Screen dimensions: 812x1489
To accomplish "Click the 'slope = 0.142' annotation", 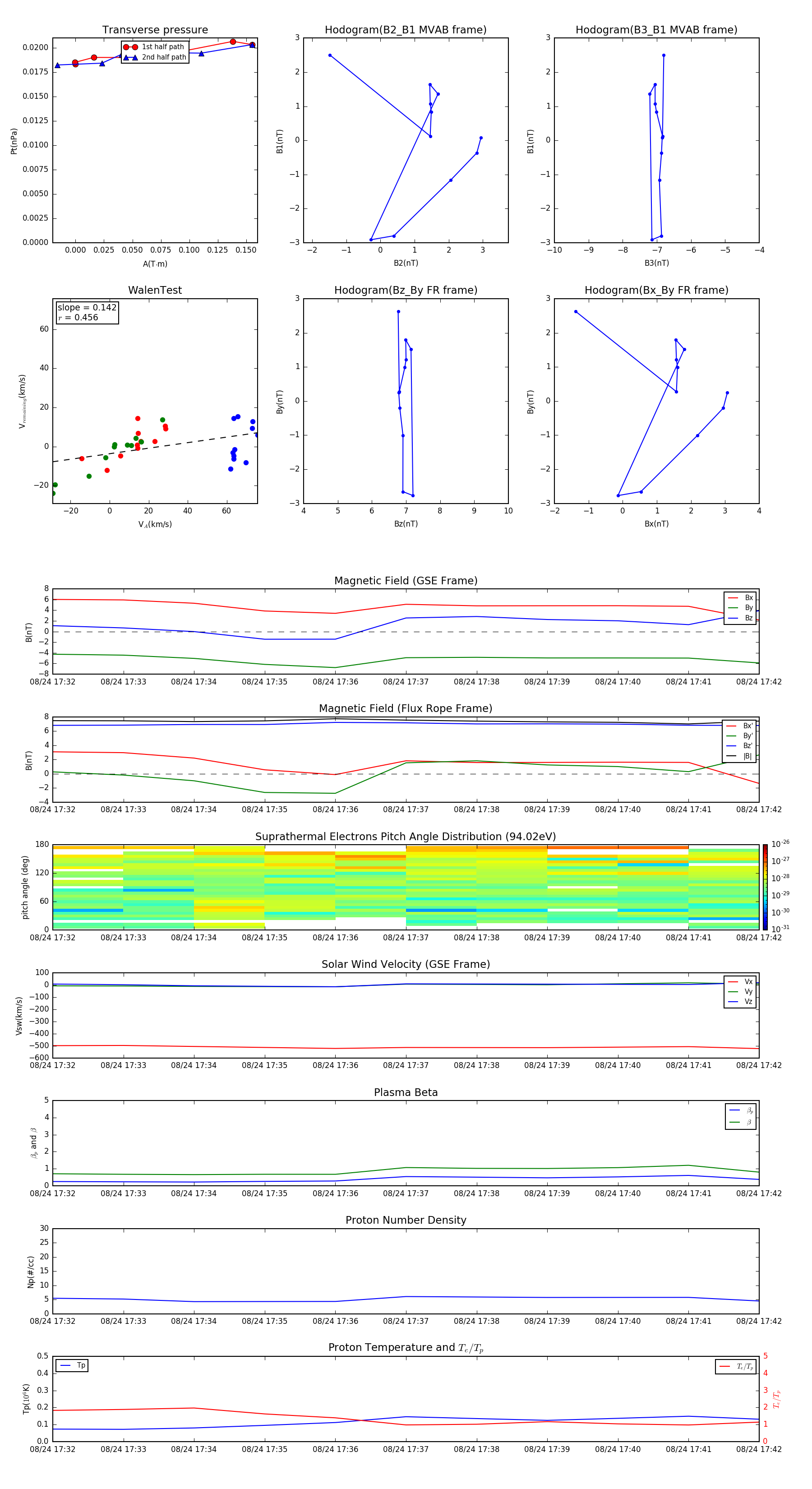I will click(87, 308).
